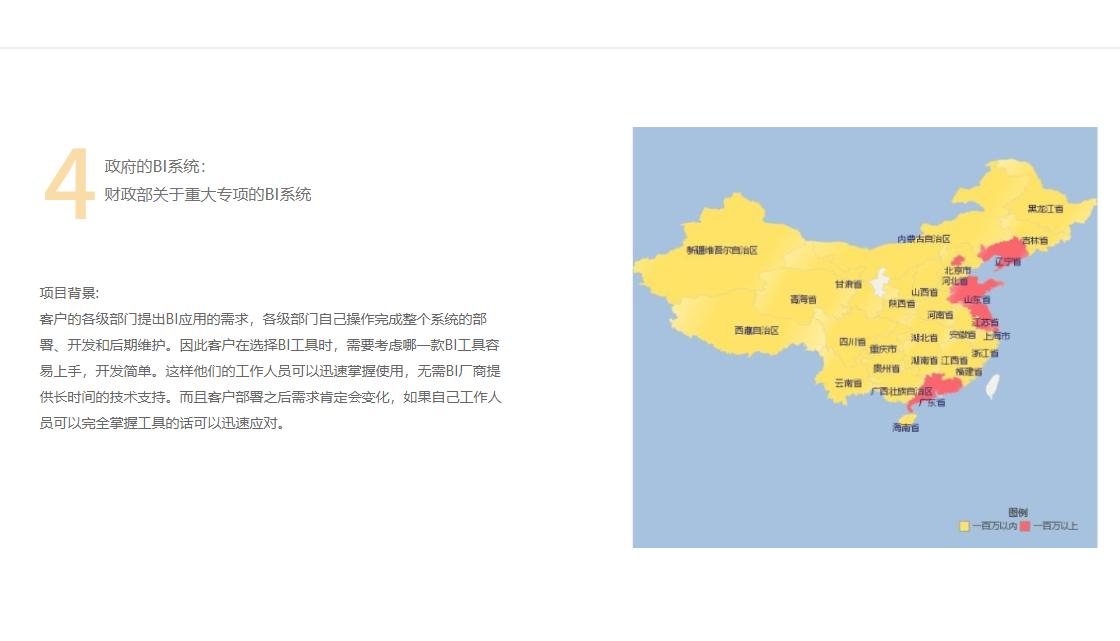Click the yellow 一百万以内 legend swatch

click(x=964, y=526)
